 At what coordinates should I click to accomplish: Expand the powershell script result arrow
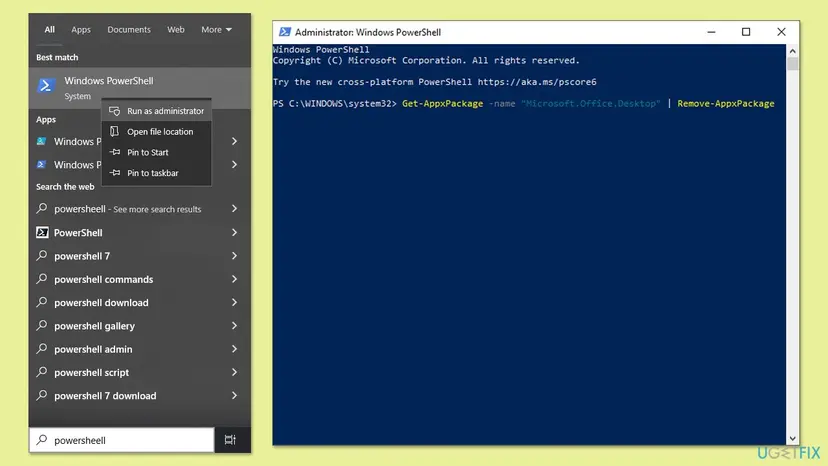coord(234,372)
